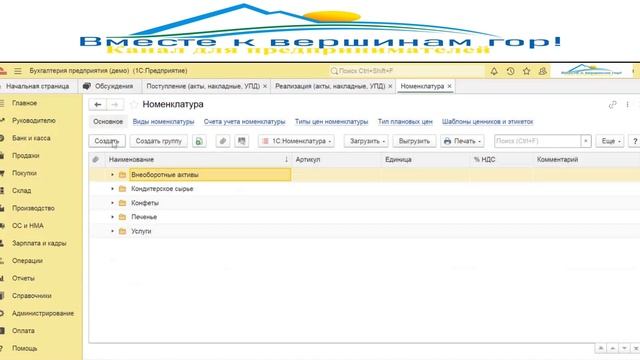This screenshot has width=640, height=360.
Task: Add Номенклатура page to favorites star
Action: tap(134, 104)
